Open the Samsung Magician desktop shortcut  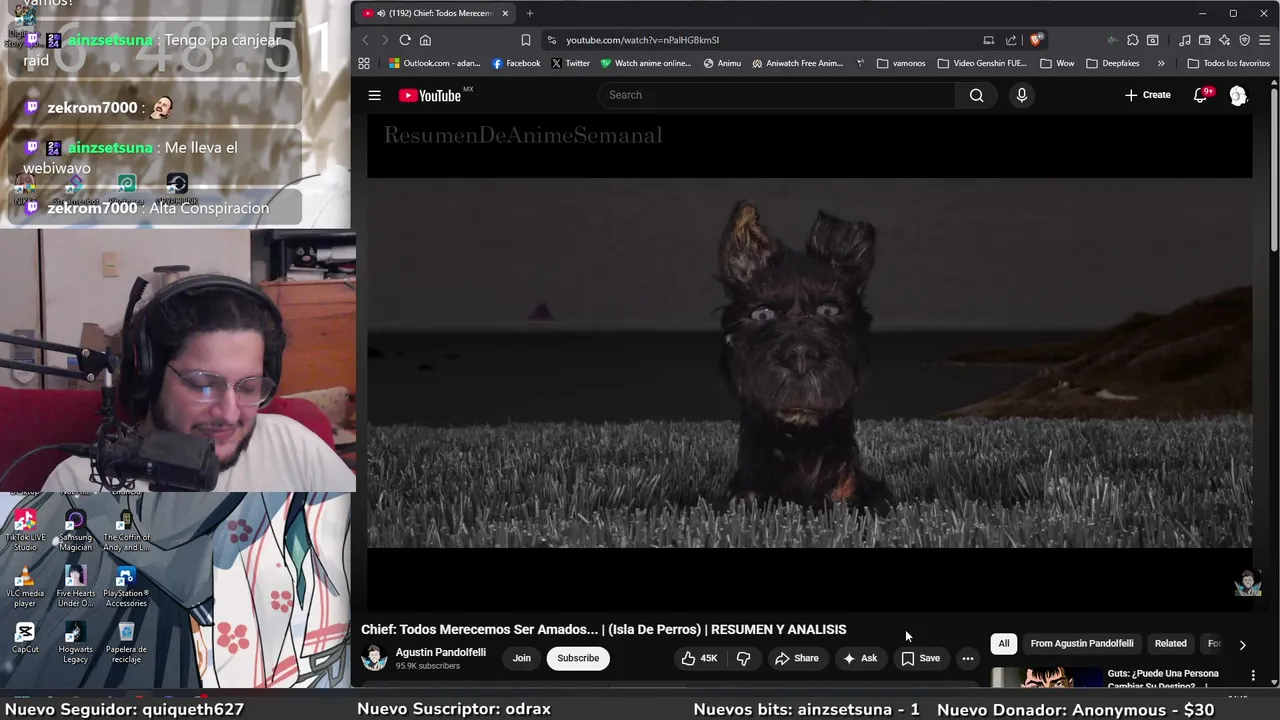[75, 530]
